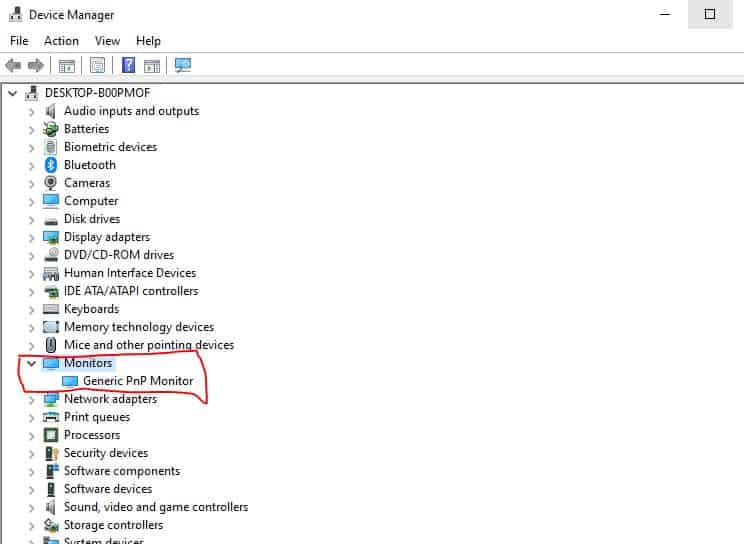Click the Batteries icon

(x=51, y=129)
